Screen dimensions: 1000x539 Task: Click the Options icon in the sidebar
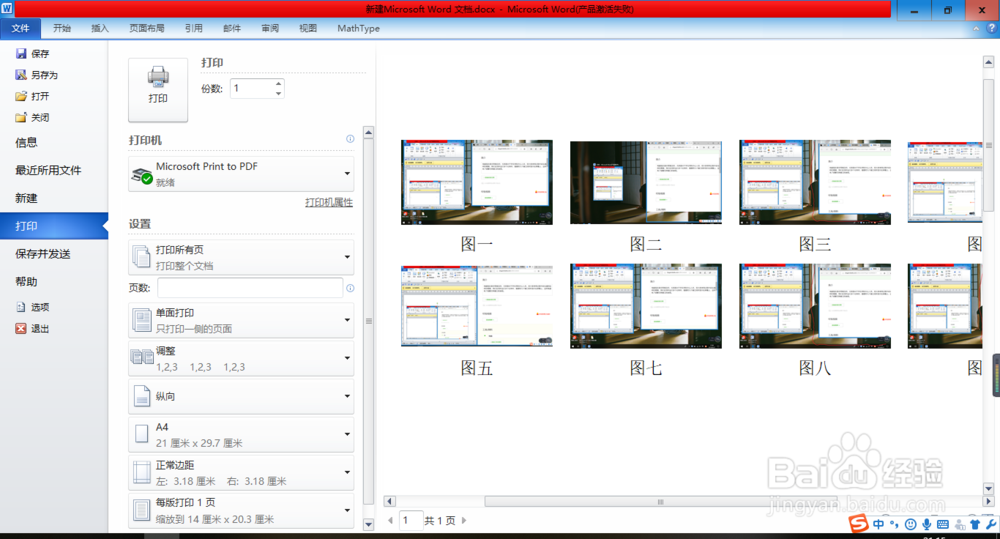click(x=21, y=307)
